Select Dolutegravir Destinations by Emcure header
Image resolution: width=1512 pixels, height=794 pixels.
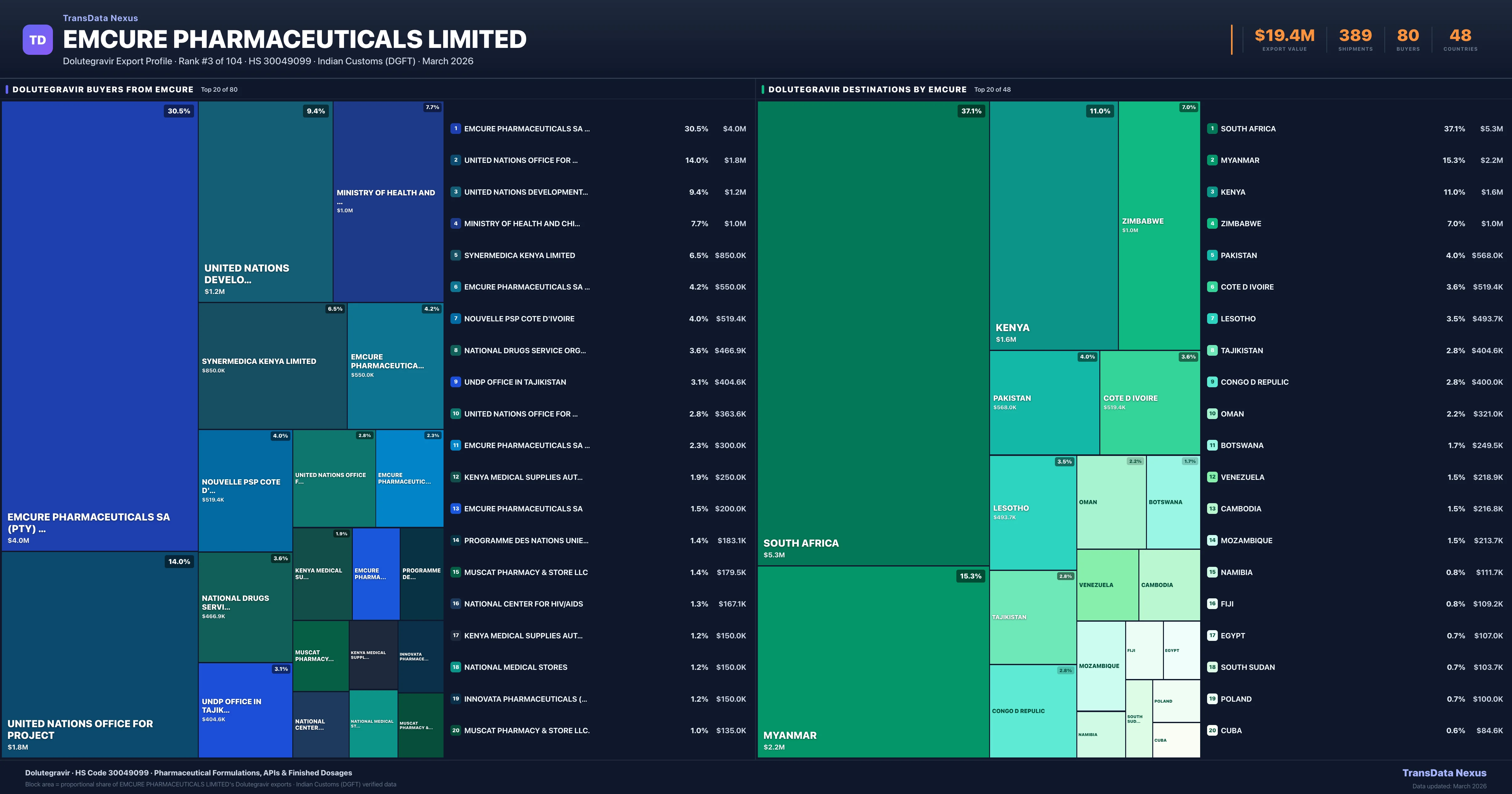(867, 89)
